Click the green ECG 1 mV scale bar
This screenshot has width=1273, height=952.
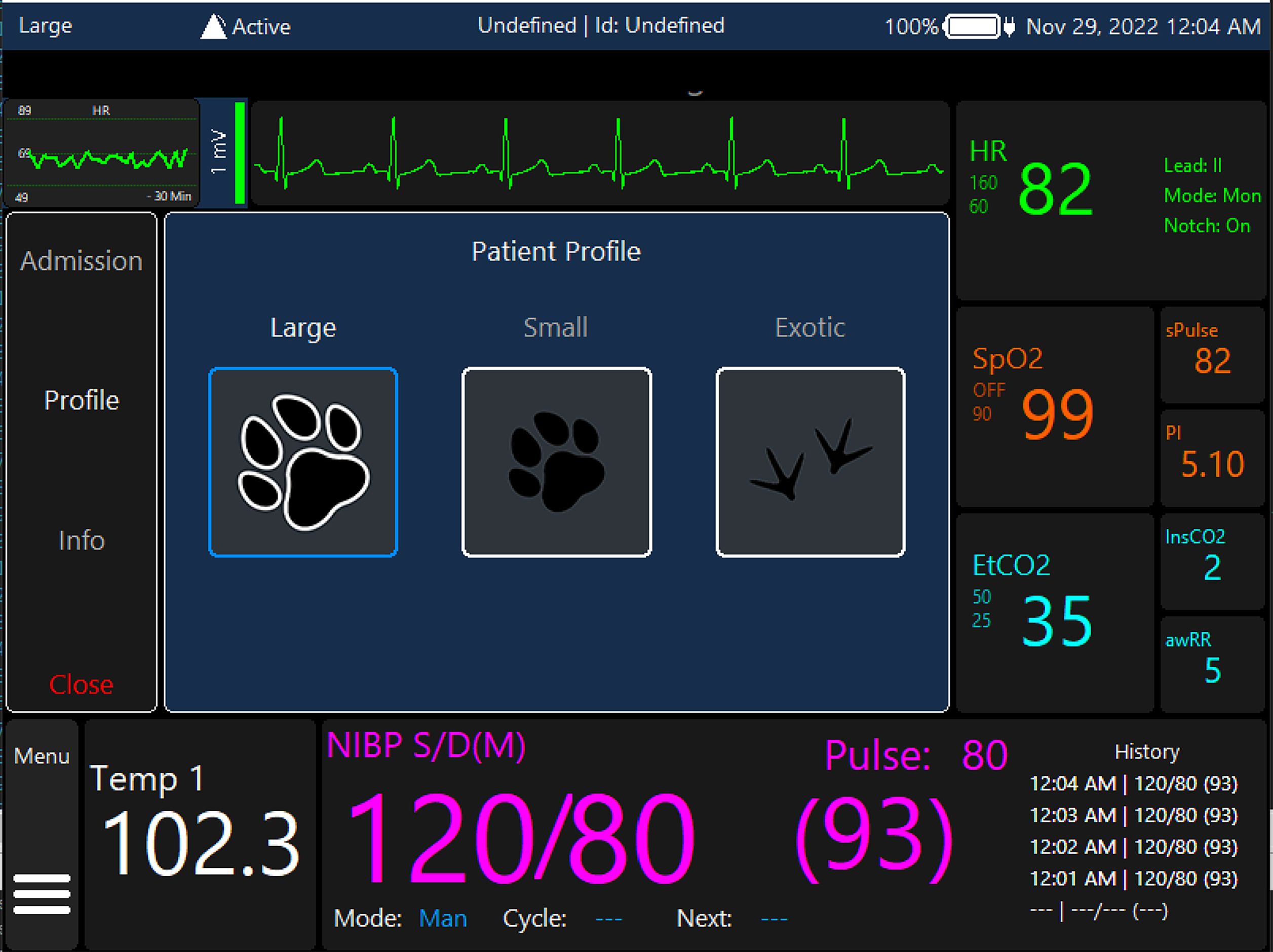click(240, 153)
